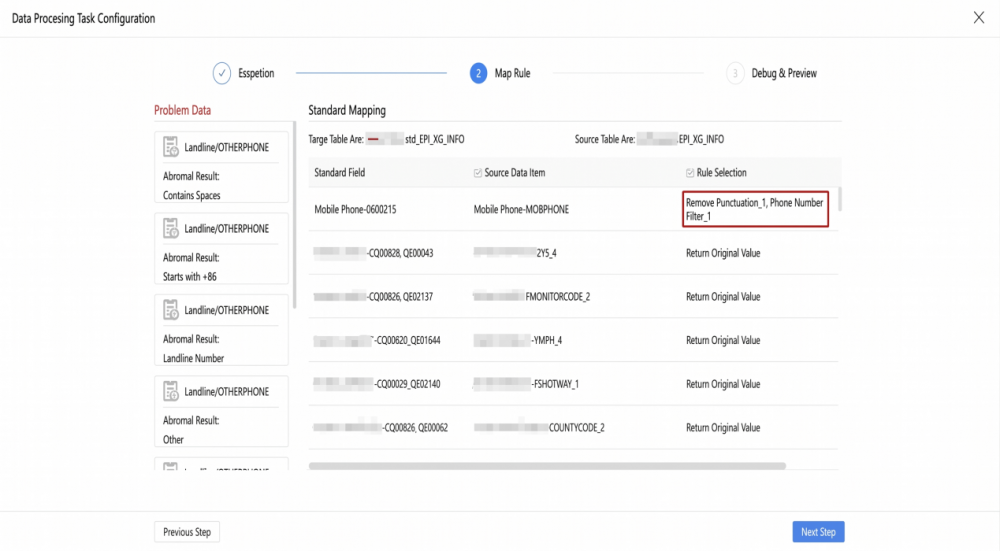This screenshot has width=1000, height=551.
Task: Open Return Original Value rule for 2Y5_4 row
Action: click(x=723, y=253)
